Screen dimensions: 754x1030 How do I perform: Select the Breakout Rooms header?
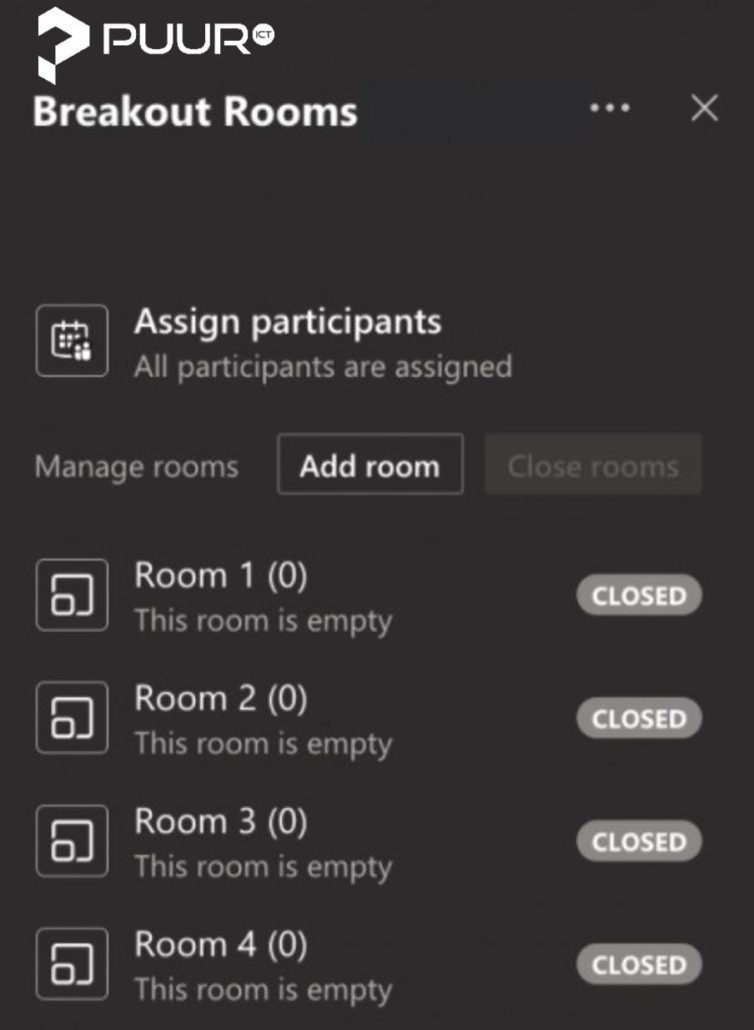pos(195,112)
